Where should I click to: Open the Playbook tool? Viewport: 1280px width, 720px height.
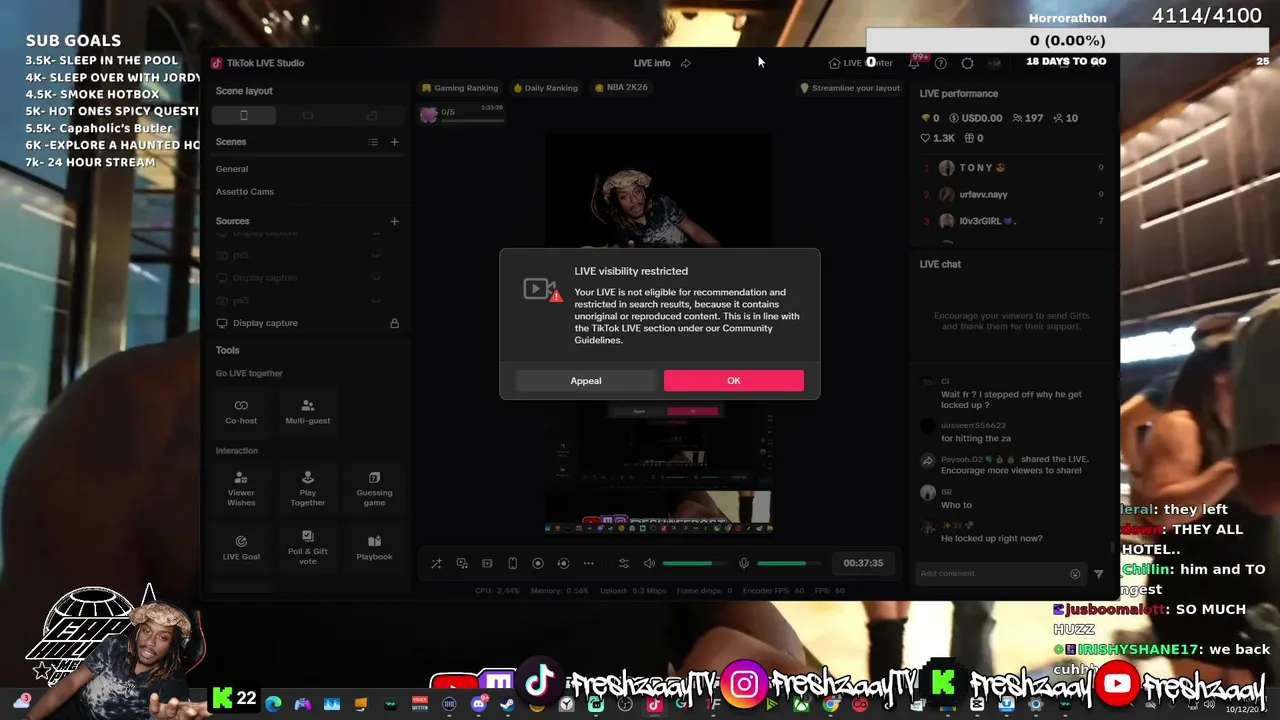coord(374,547)
